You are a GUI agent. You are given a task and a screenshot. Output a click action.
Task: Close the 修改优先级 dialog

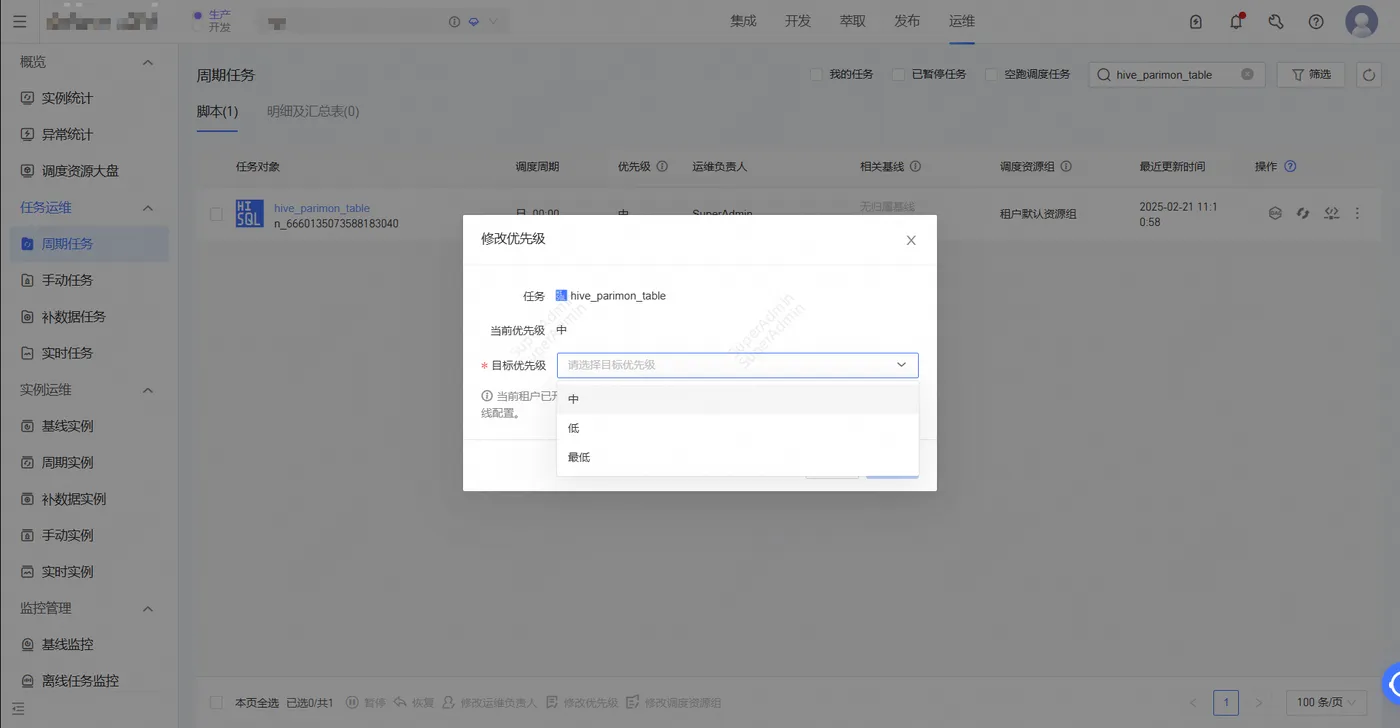[x=911, y=240]
